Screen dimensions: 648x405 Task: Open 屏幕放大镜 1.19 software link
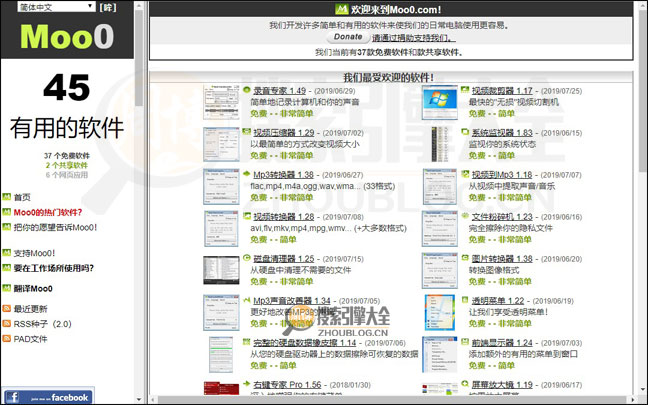pyautogui.click(x=502, y=385)
